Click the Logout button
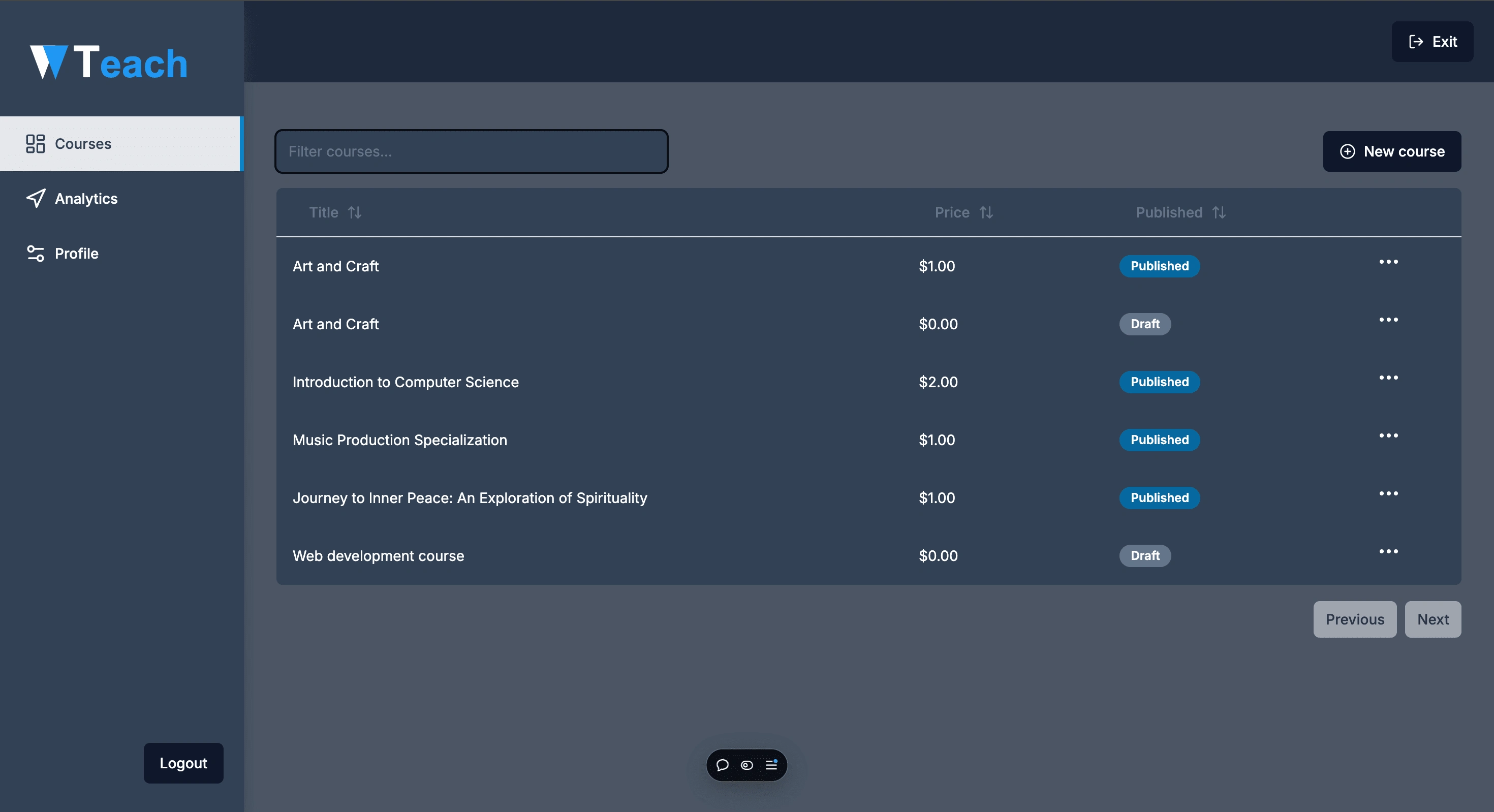This screenshot has width=1494, height=812. click(x=183, y=763)
